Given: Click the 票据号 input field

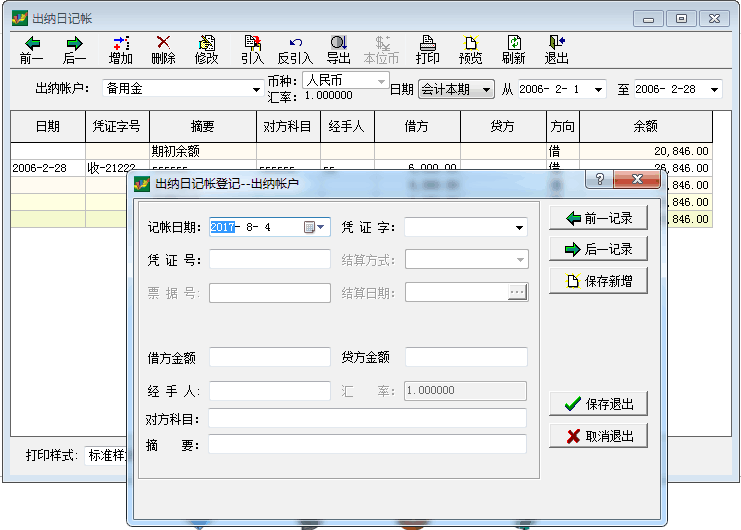Looking at the screenshot, I should click(270, 293).
